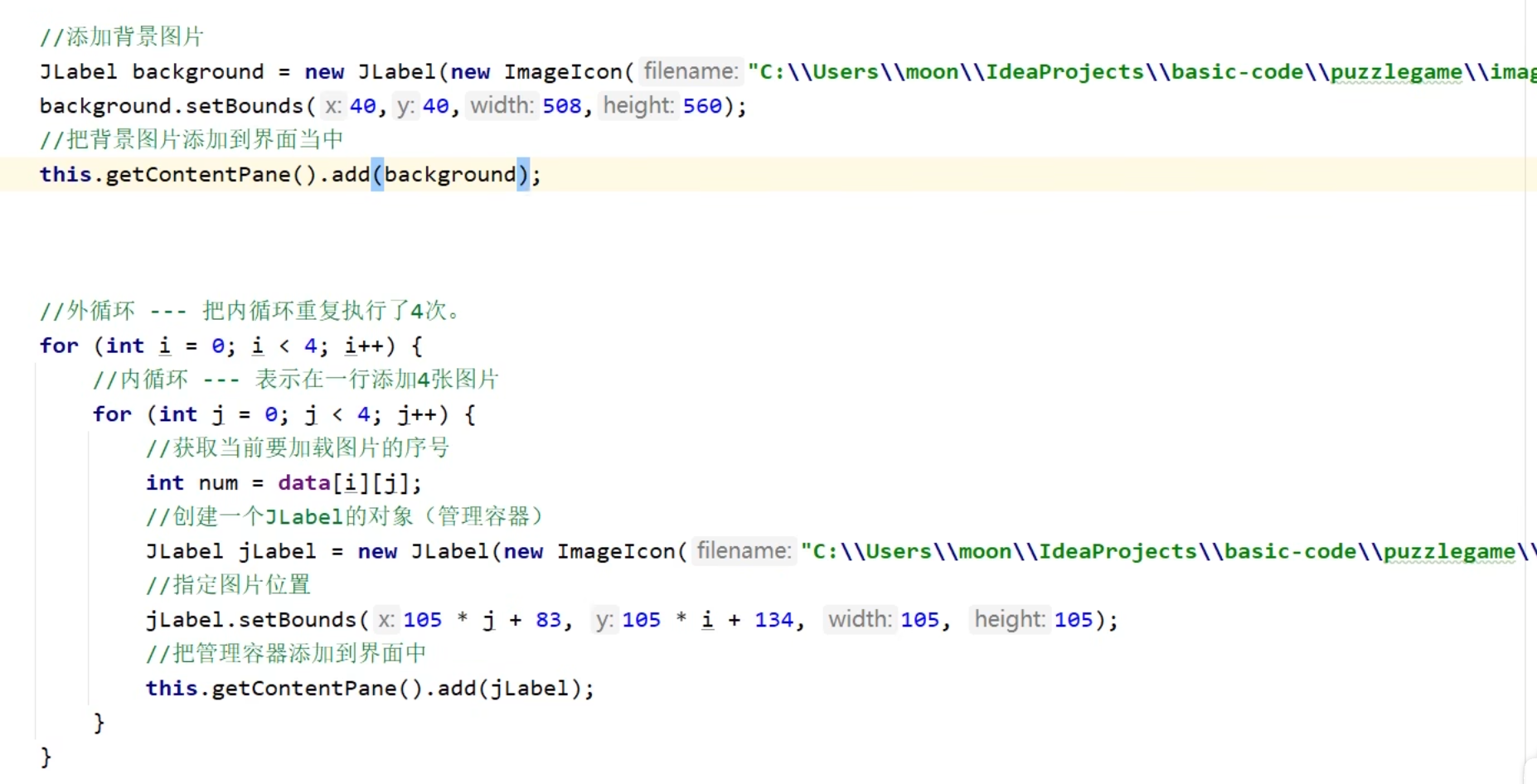Image resolution: width=1537 pixels, height=784 pixels.
Task: Click the j++ increment expression
Action: point(416,414)
